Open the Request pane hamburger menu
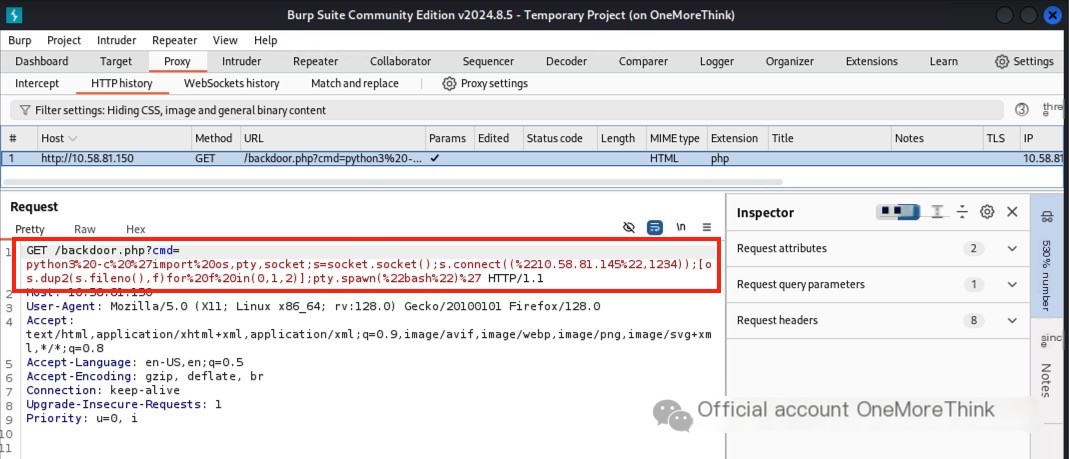The height and width of the screenshot is (459, 1069). point(707,227)
